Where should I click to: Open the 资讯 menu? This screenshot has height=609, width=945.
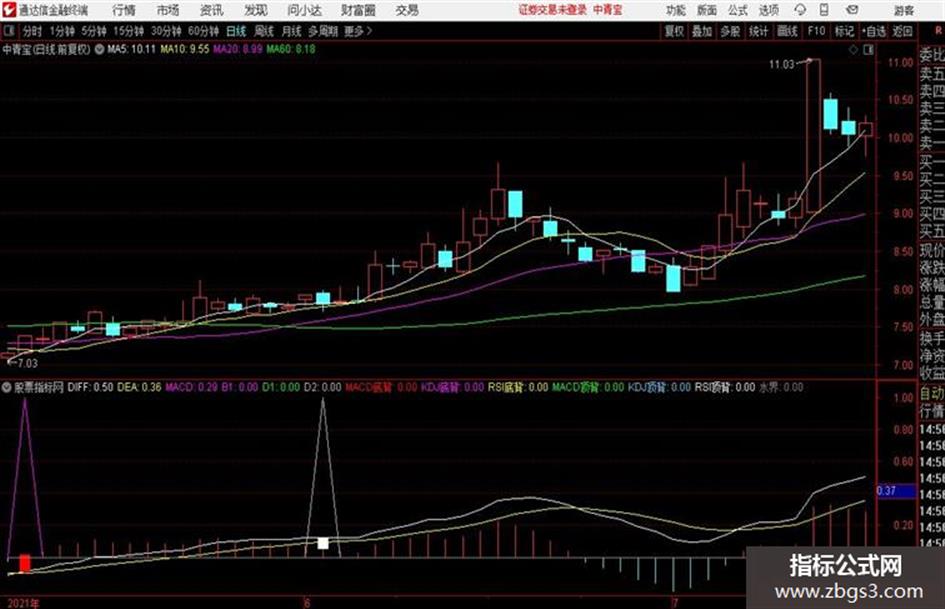click(212, 10)
